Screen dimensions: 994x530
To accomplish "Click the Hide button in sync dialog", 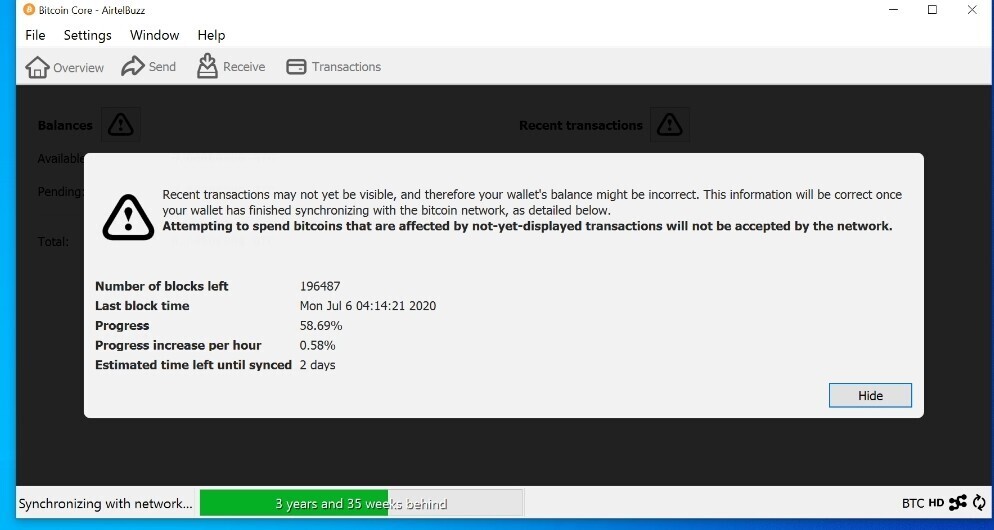I will [x=870, y=396].
